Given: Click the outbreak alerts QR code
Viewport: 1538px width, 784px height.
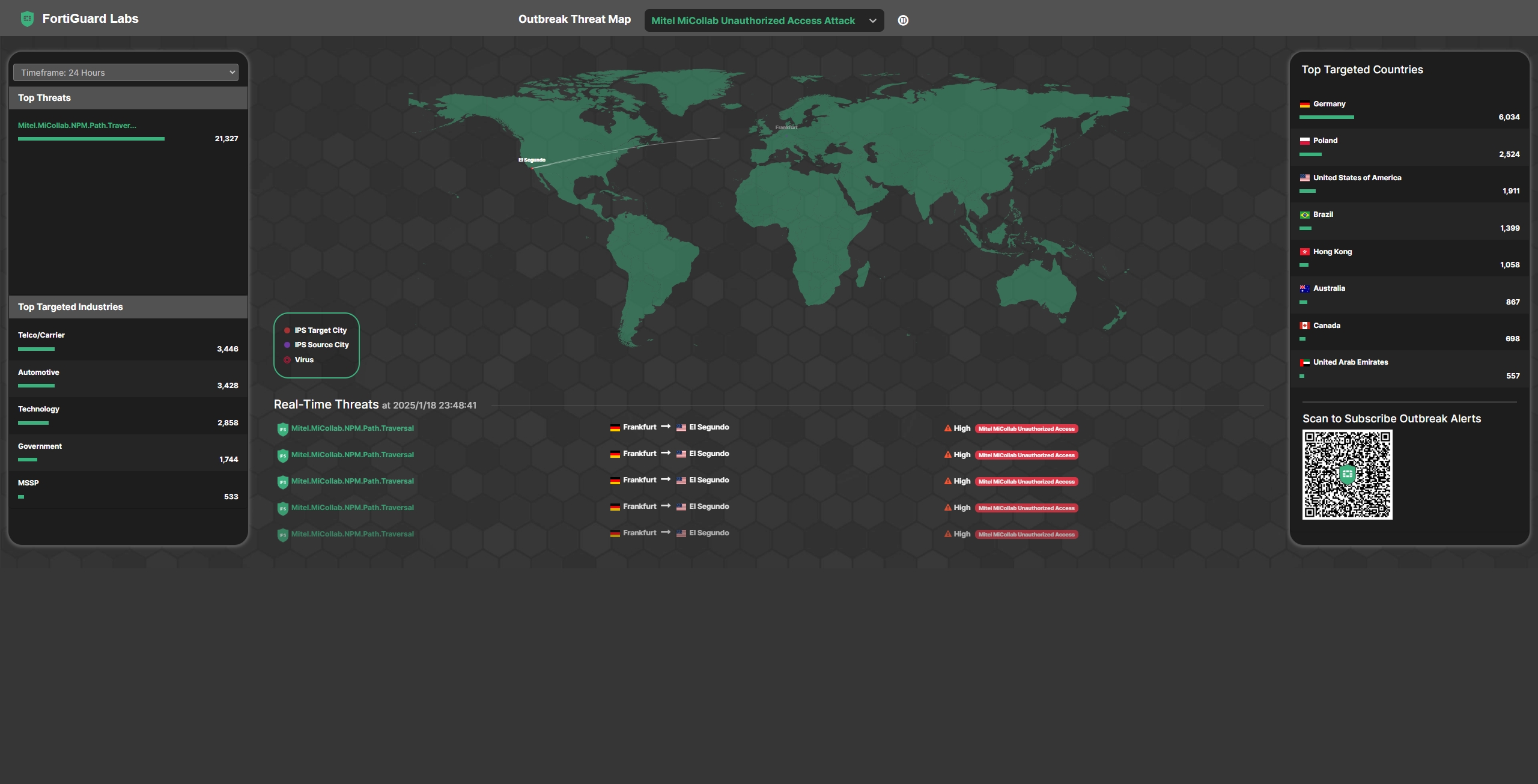Looking at the screenshot, I should [x=1347, y=475].
